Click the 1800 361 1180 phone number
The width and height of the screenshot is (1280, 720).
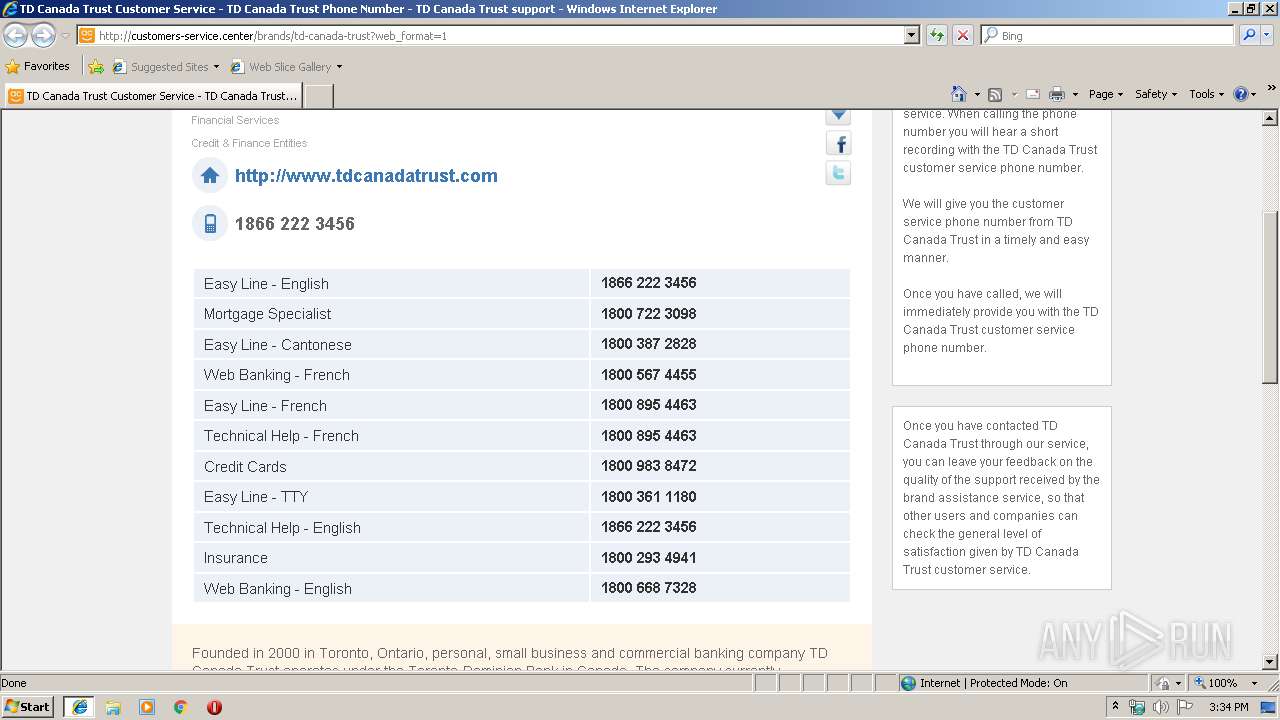pyautogui.click(x=648, y=496)
